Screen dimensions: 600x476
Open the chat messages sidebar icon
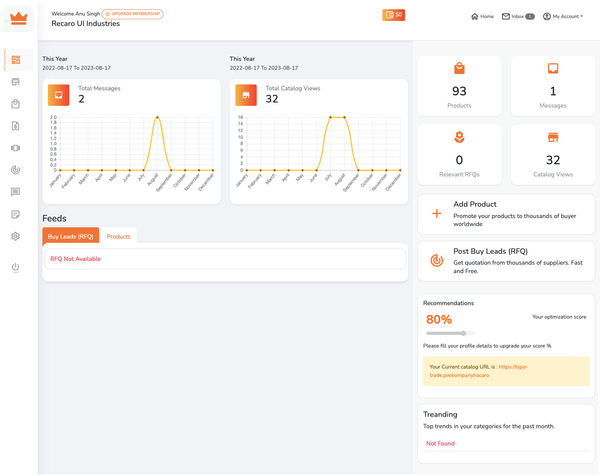(x=16, y=192)
